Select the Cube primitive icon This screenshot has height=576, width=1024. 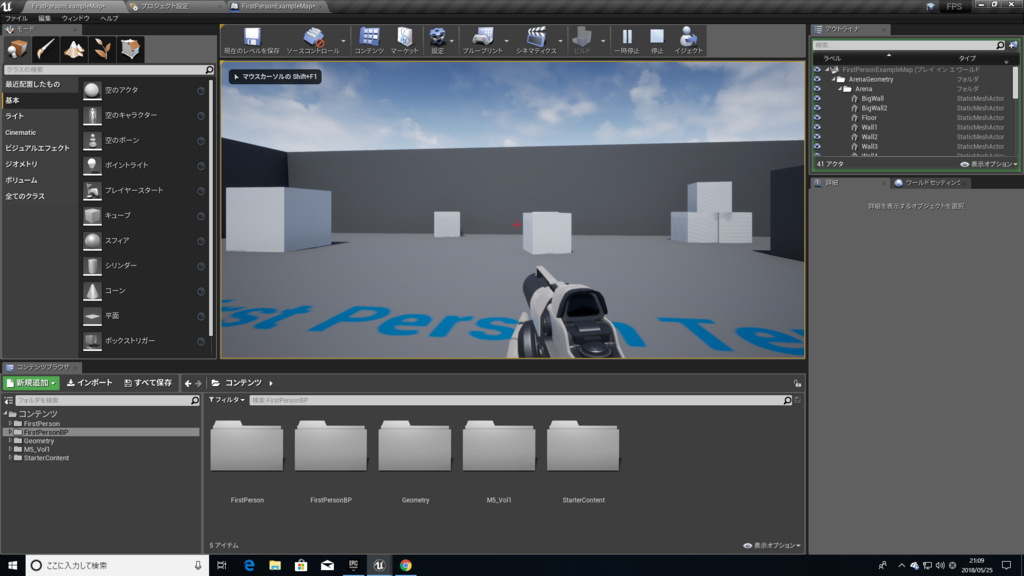point(92,216)
